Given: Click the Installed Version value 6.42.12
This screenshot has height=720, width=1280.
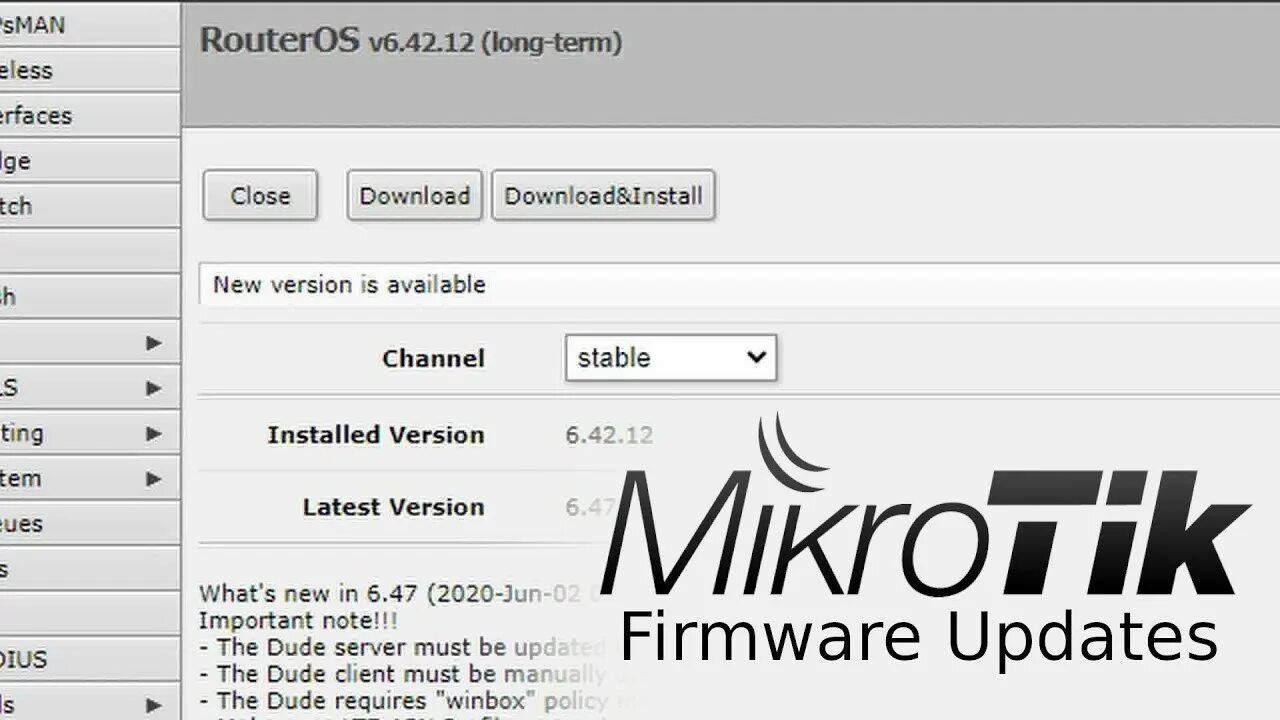Looking at the screenshot, I should (x=609, y=435).
